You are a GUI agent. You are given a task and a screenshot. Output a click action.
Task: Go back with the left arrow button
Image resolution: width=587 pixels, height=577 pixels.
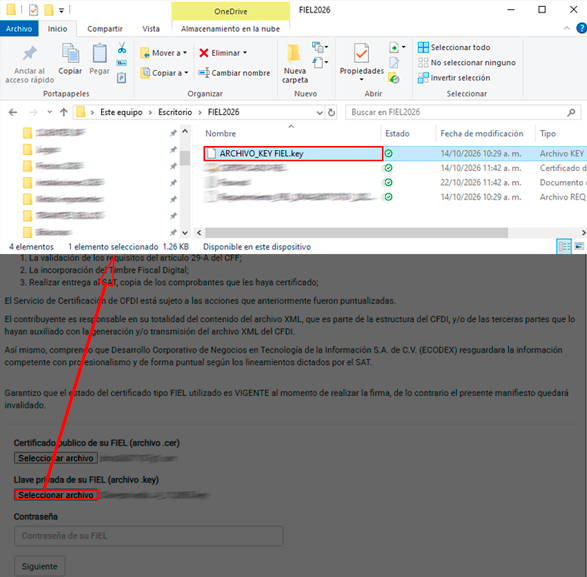point(13,112)
